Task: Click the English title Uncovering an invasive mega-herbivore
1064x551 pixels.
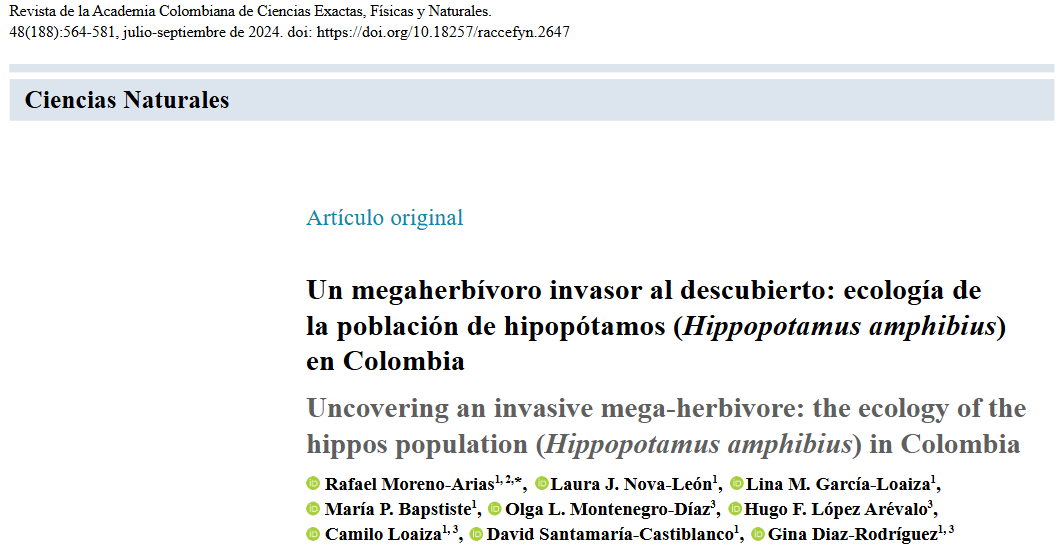Action: 666,426
